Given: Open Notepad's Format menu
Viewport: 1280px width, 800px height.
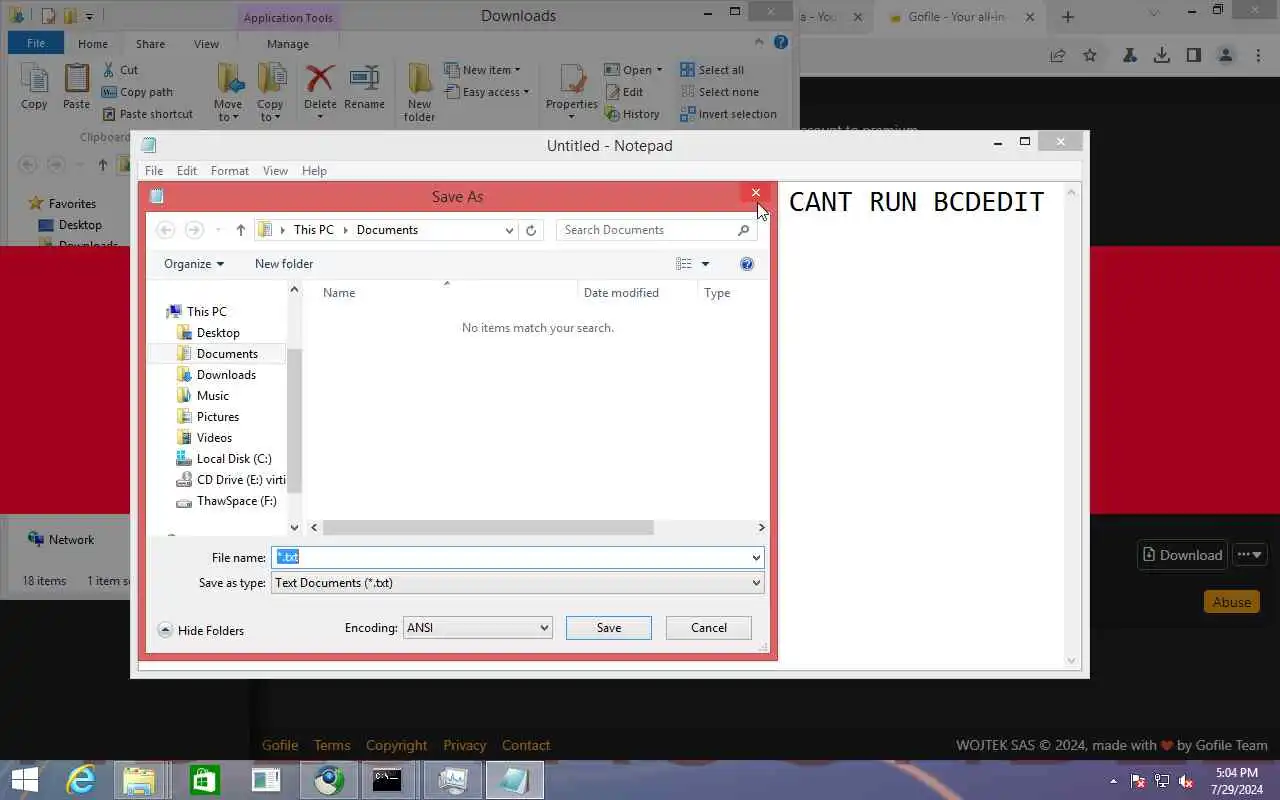Looking at the screenshot, I should 230,171.
